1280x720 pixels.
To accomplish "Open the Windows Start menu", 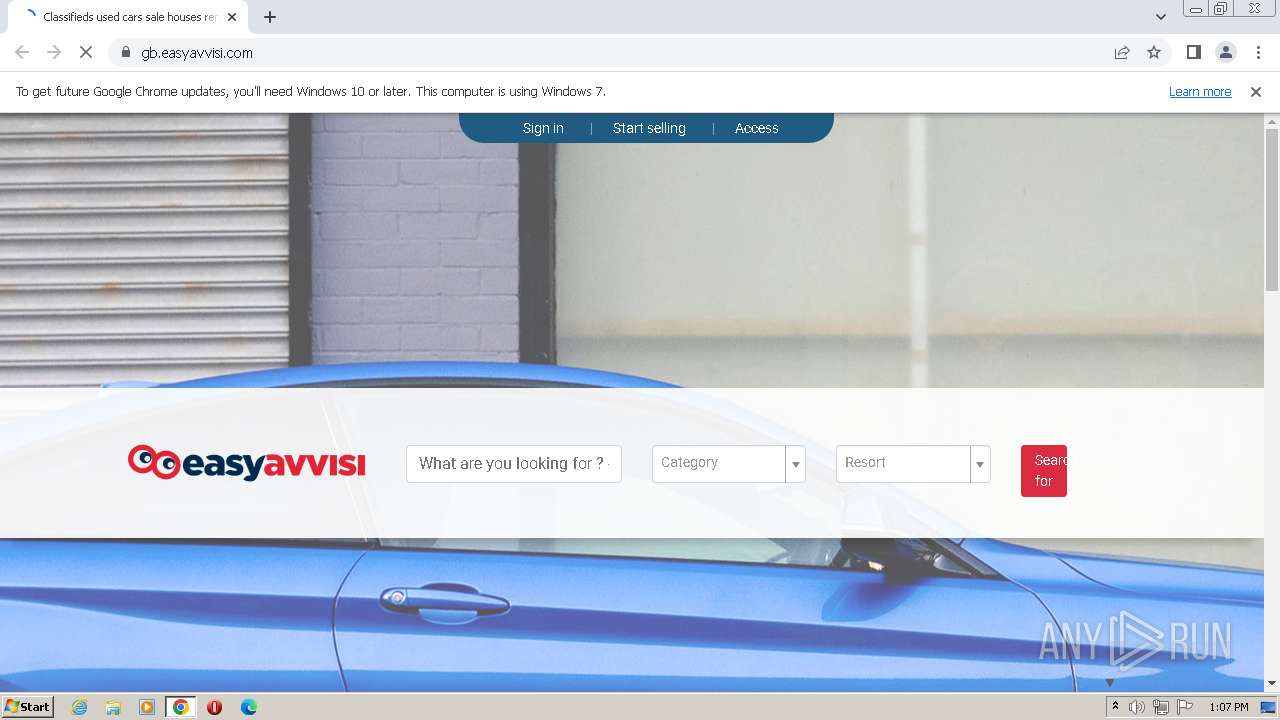I will (x=27, y=706).
